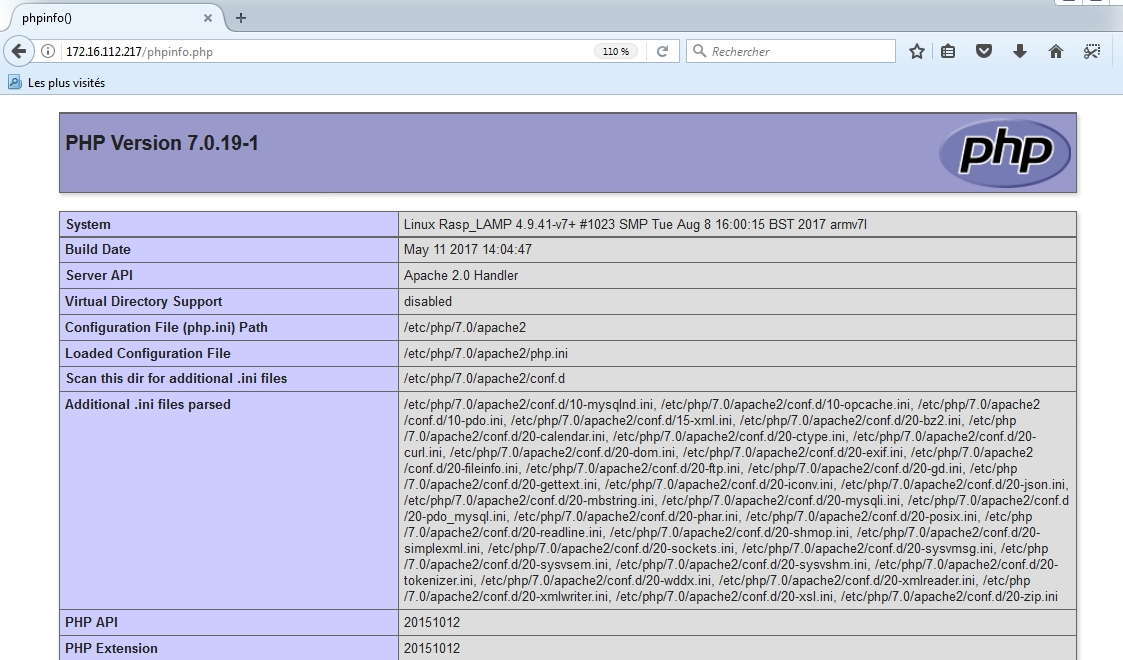Click Les plus visités label

pyautogui.click(x=67, y=83)
